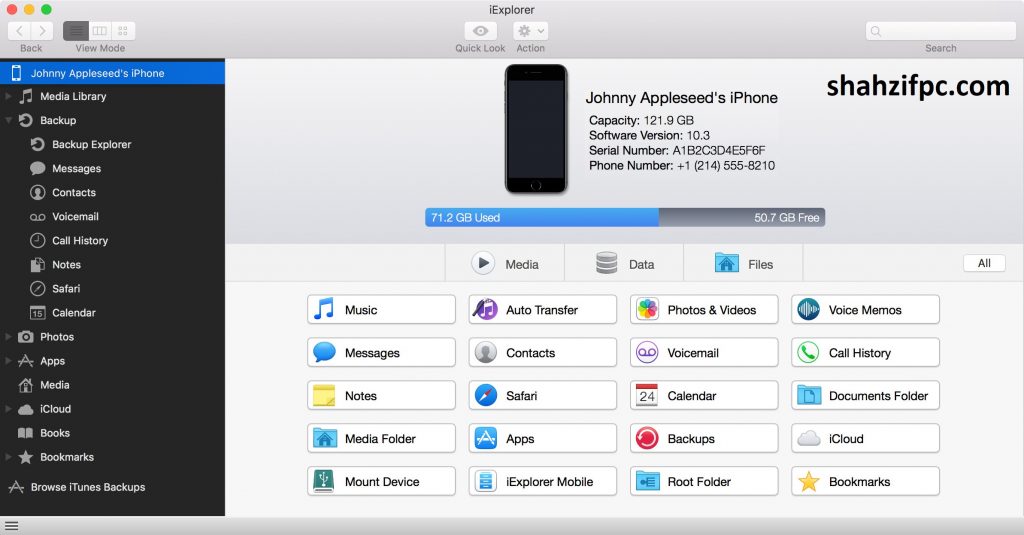Click the iExplorer Mobile icon
This screenshot has height=535, width=1024.
coord(486,481)
